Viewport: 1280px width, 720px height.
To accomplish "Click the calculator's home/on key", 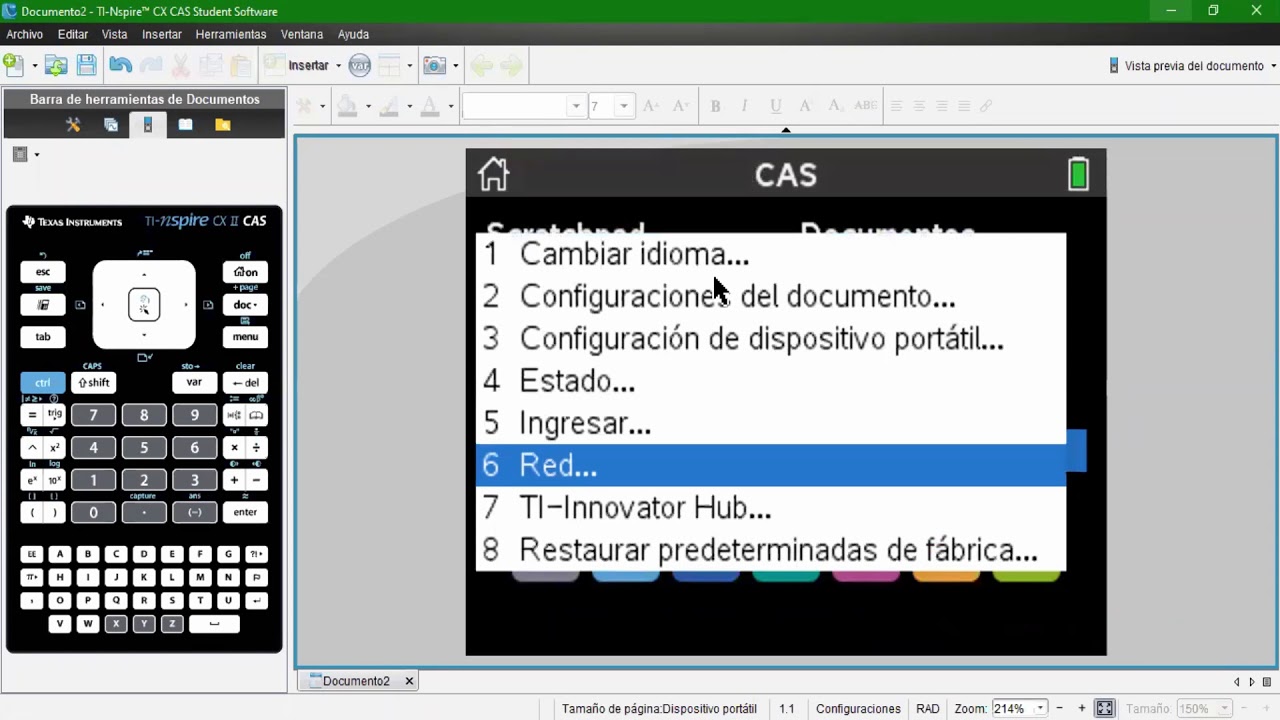I will [245, 272].
